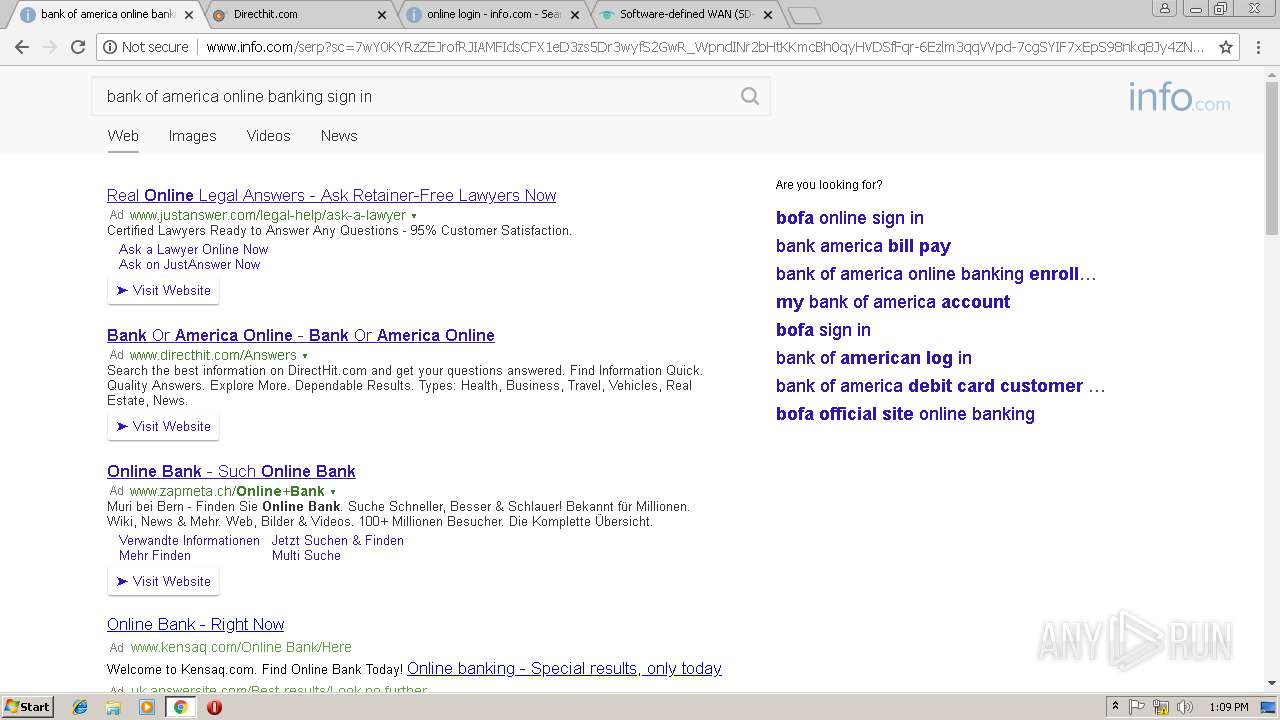This screenshot has width=1280, height=720.
Task: Open Real Online Legal Answers result
Action: (331, 195)
